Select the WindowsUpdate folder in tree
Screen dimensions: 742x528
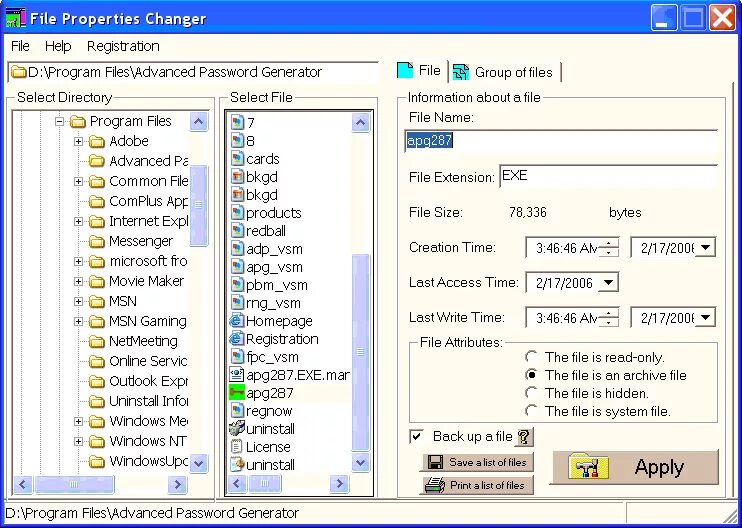pos(149,461)
